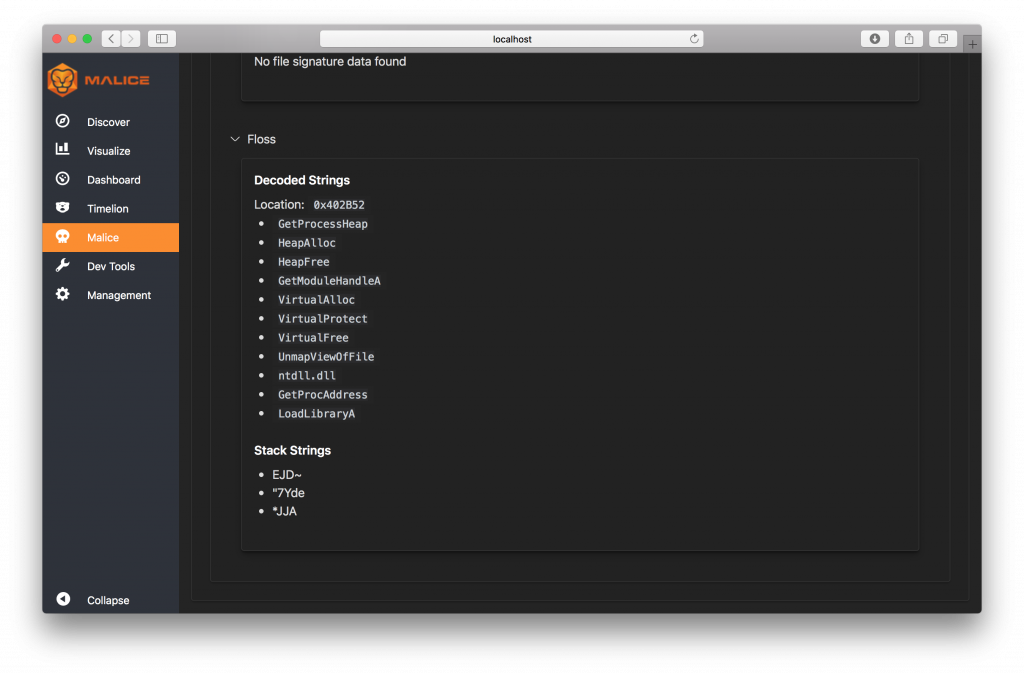Collapse the sidebar with arrow icon
This screenshot has width=1024, height=674.
point(63,599)
